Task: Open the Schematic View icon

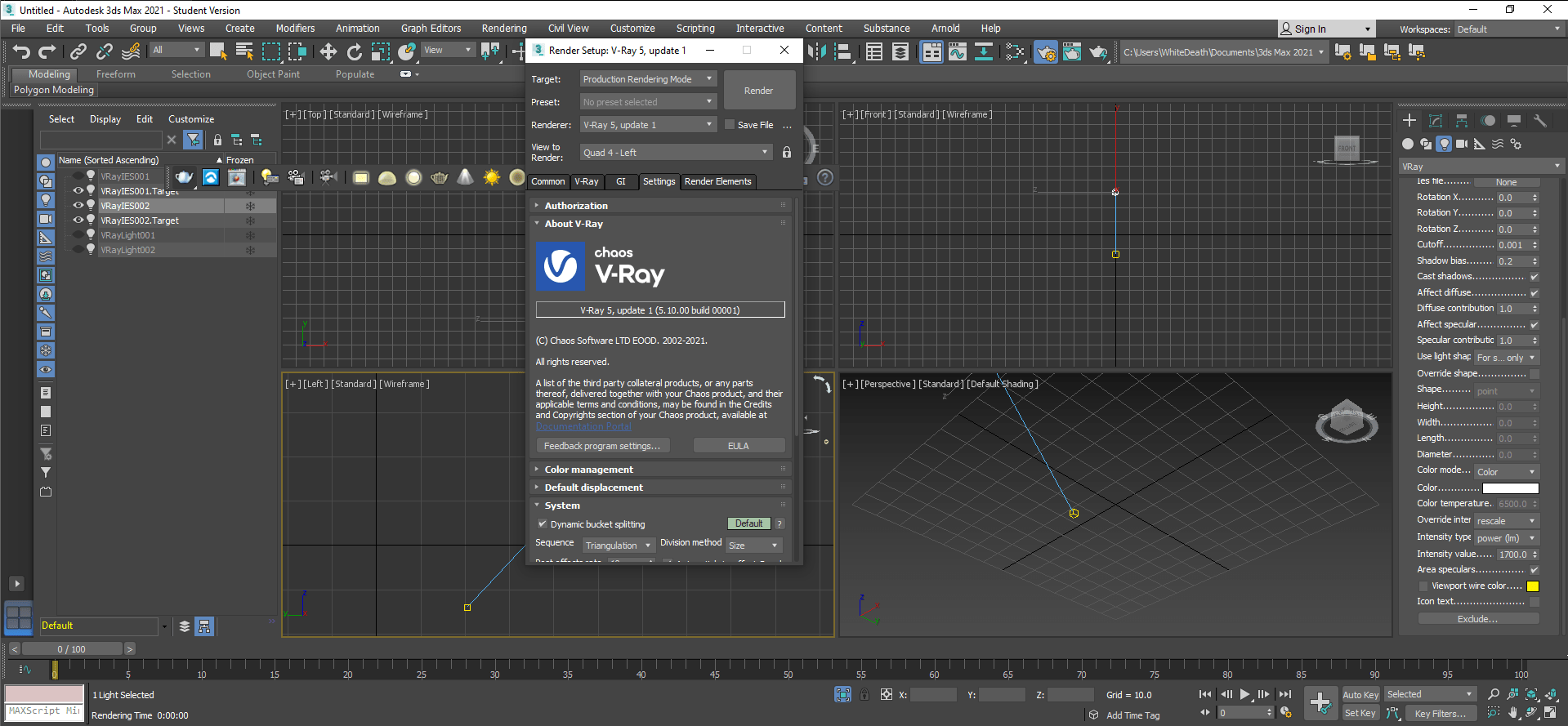Action: pyautogui.click(x=984, y=51)
